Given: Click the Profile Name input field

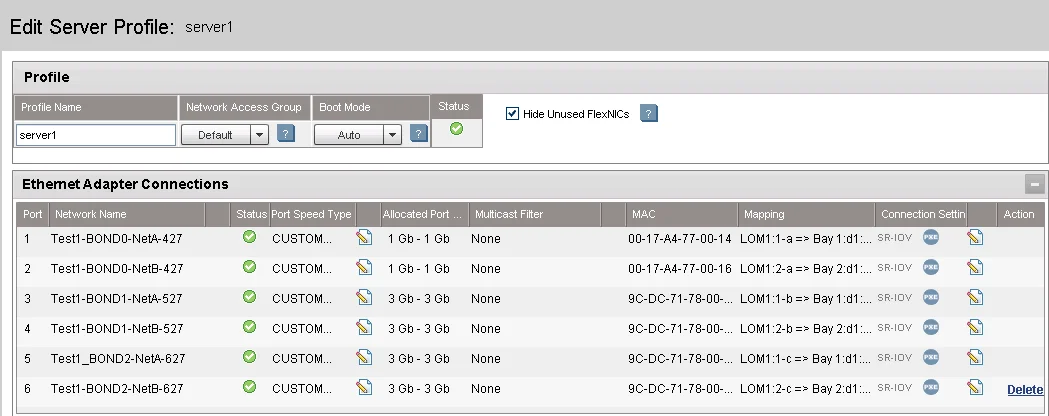Looking at the screenshot, I should (95, 135).
